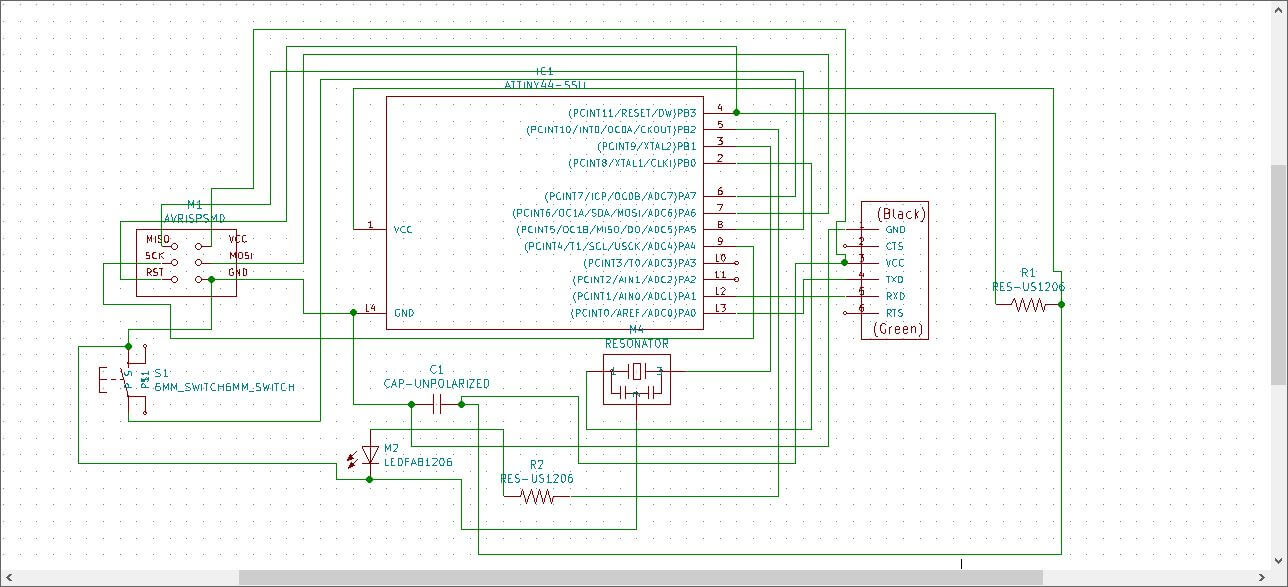Image resolution: width=1288 pixels, height=587 pixels.
Task: Click the AVRISPSMD header M1 symbol
Action: pyautogui.click(x=187, y=263)
